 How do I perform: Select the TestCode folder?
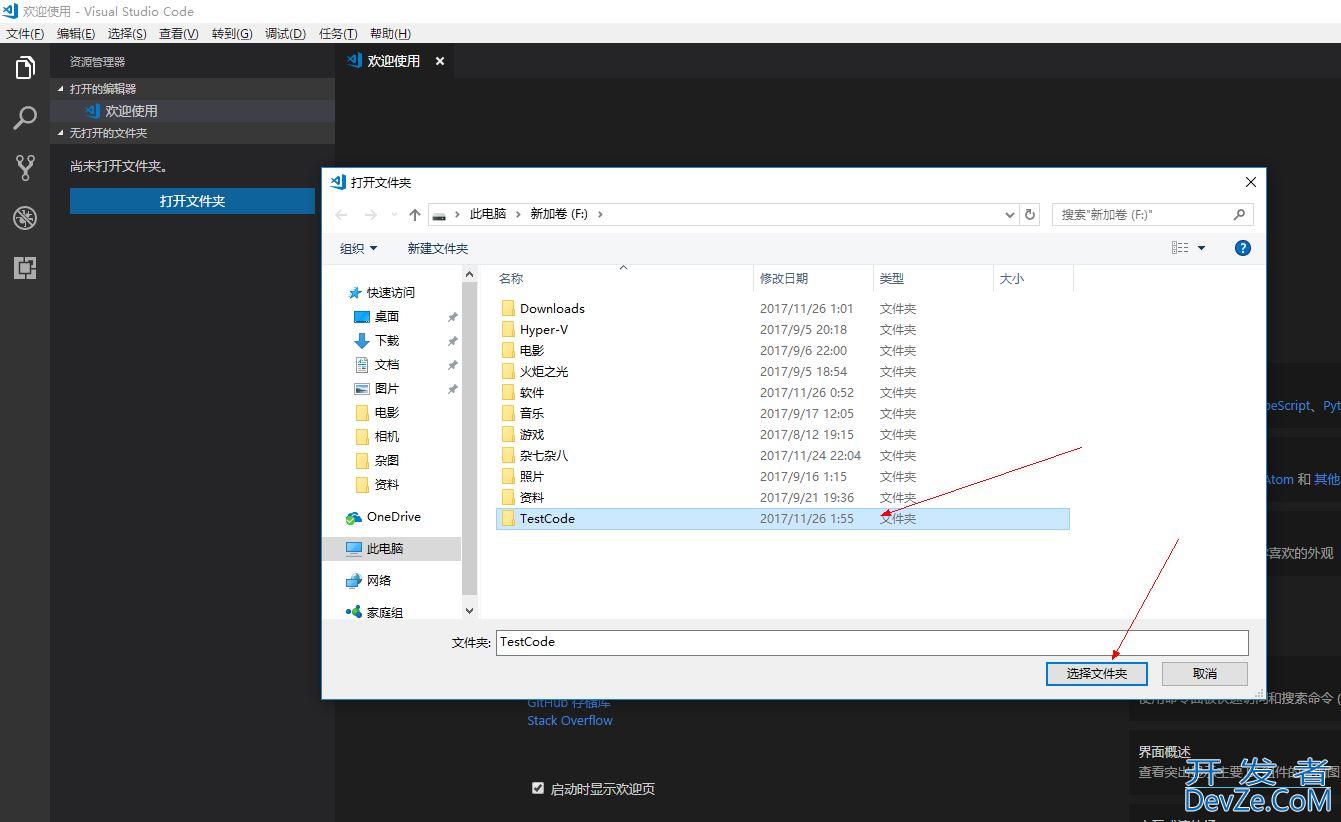pos(783,518)
